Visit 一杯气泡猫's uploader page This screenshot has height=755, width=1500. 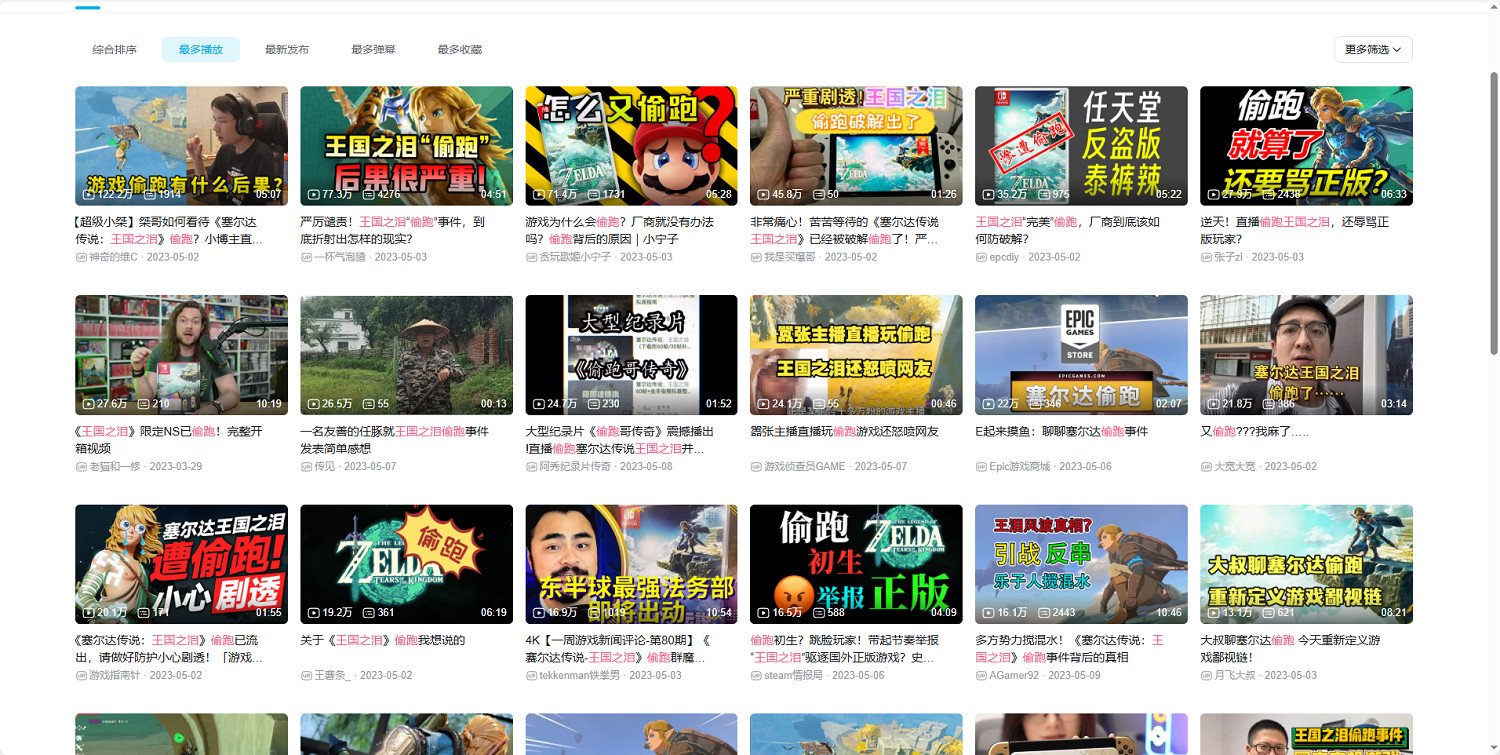click(x=340, y=256)
